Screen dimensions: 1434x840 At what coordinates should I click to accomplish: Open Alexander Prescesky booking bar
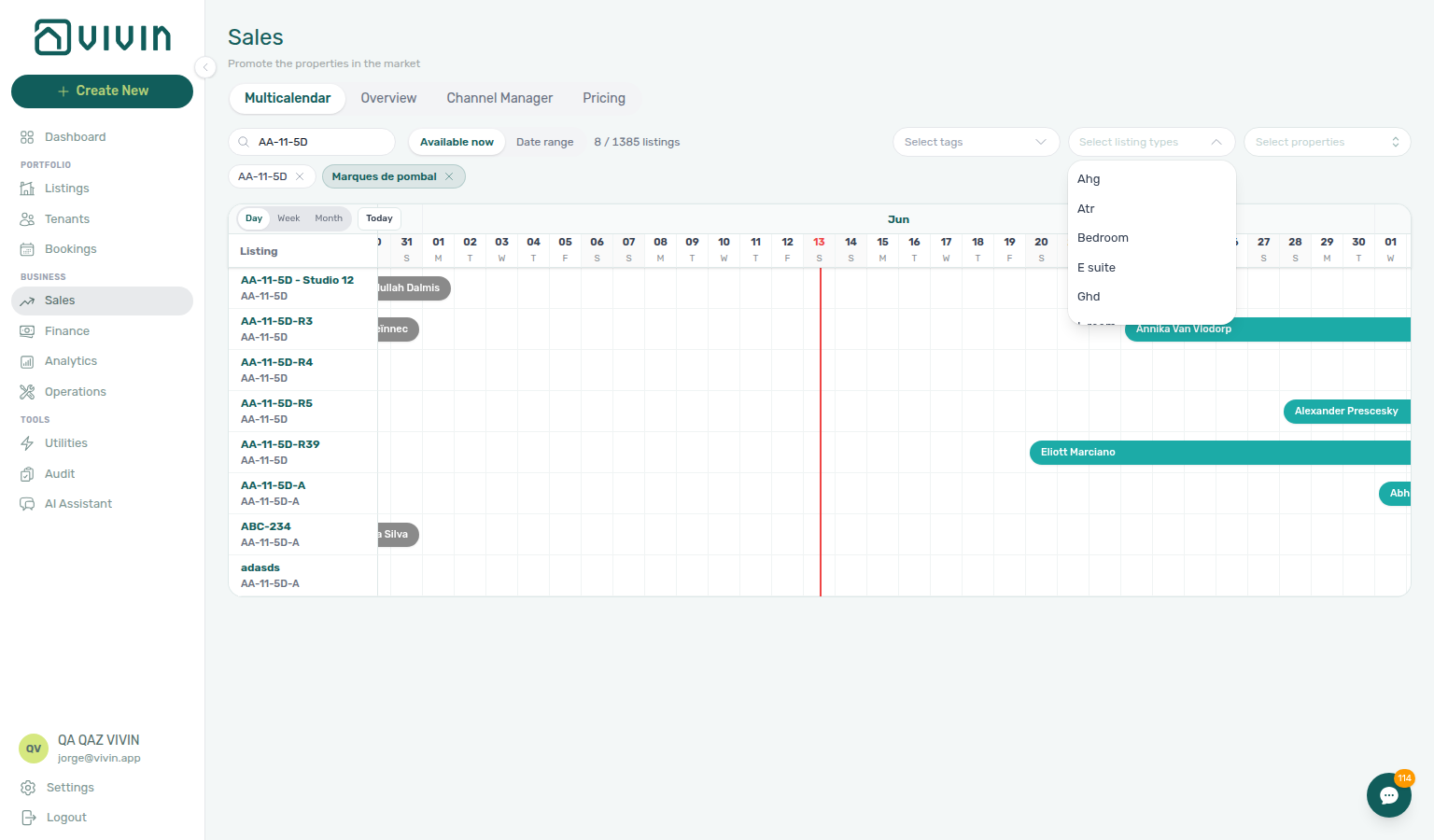tap(1347, 412)
